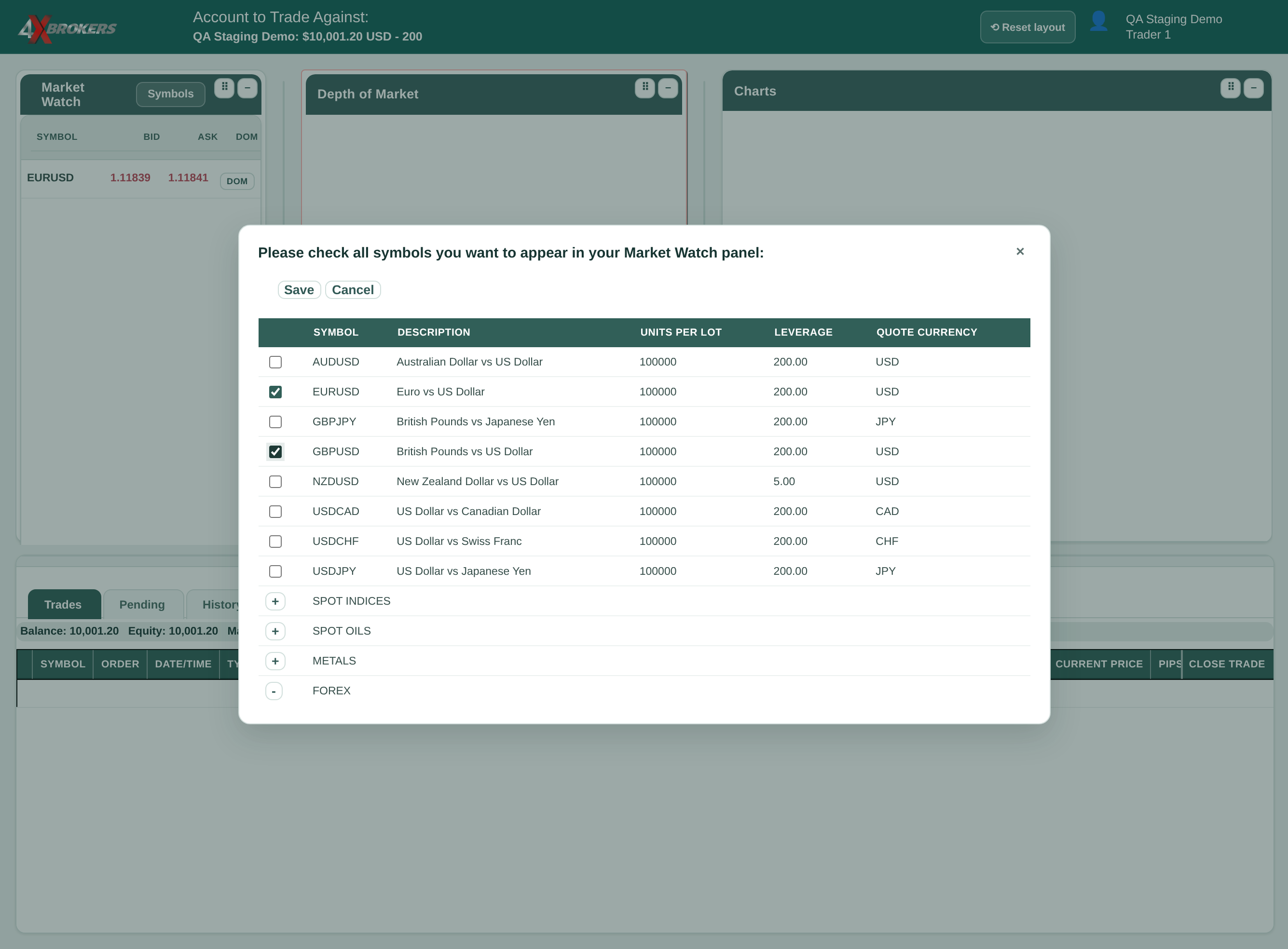Image resolution: width=1288 pixels, height=949 pixels.
Task: Click the EURUSD symbol in Market Watch
Action: (x=51, y=177)
